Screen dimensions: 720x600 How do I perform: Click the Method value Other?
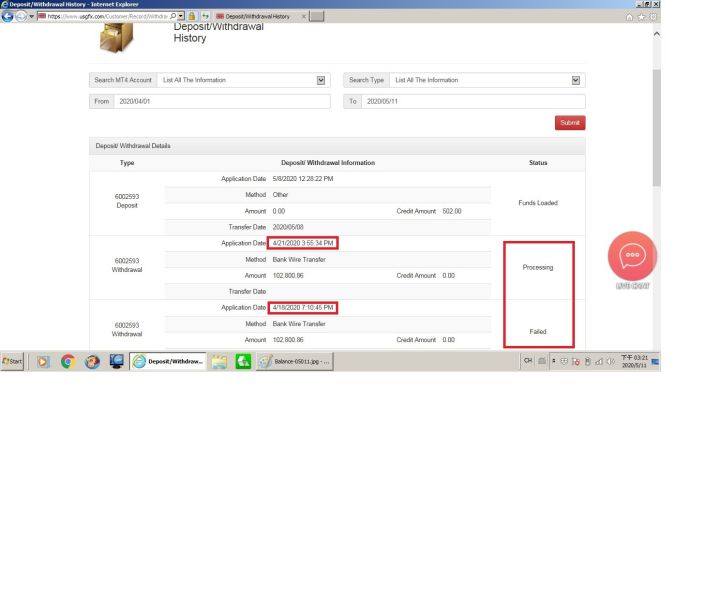(280, 195)
